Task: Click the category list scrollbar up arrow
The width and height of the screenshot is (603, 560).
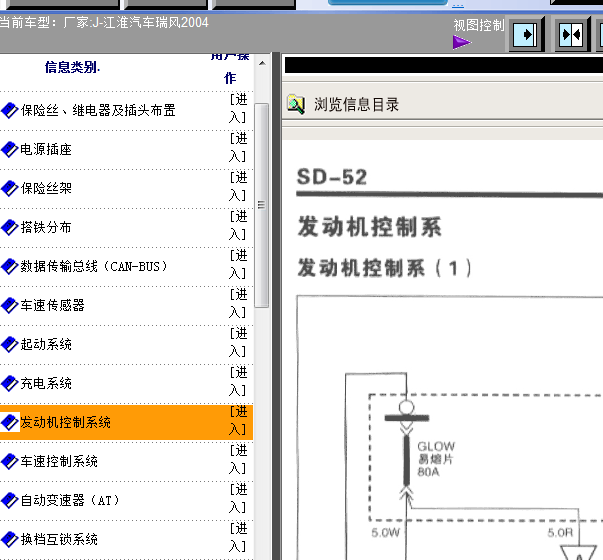Action: (262, 63)
